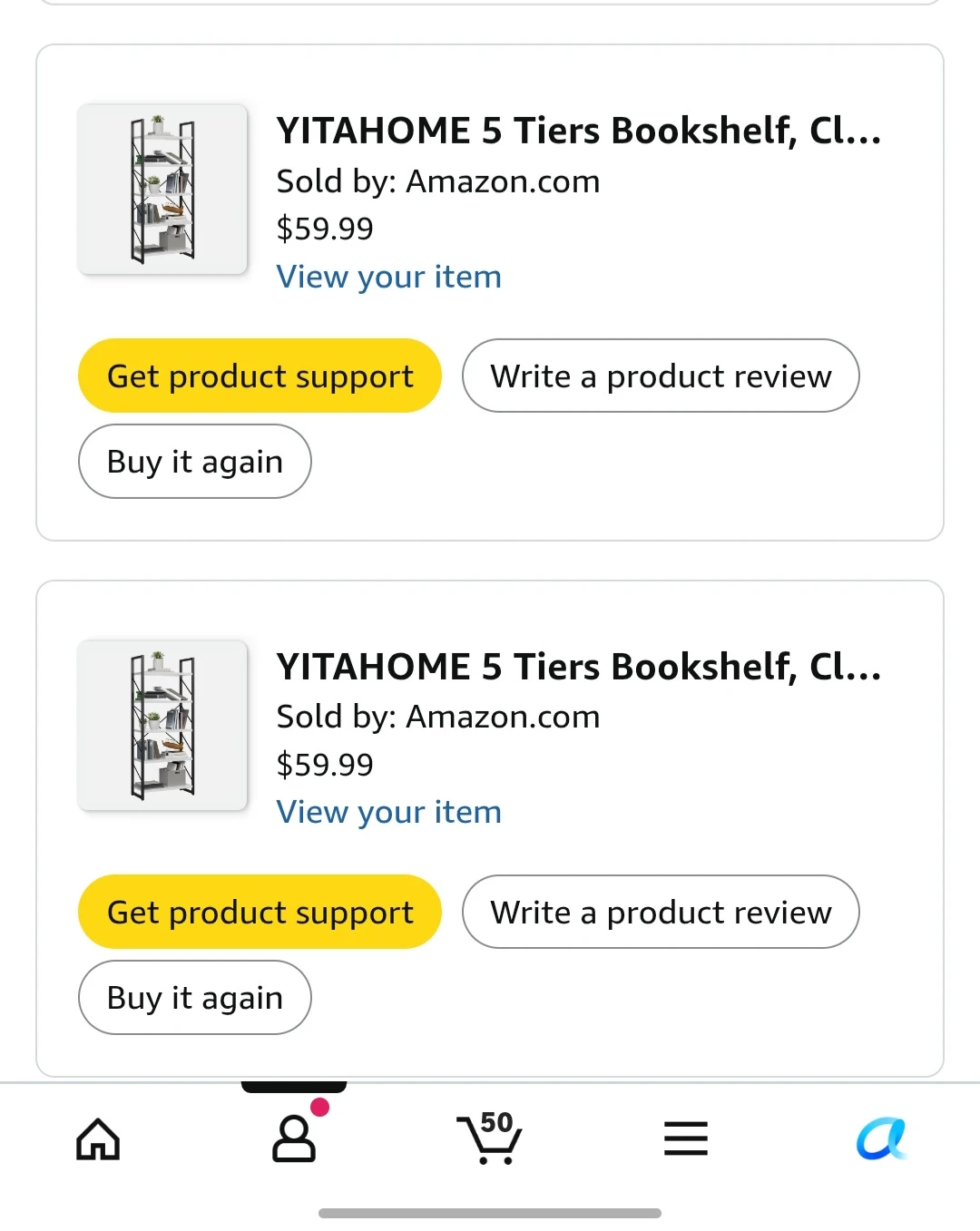Viewport: 980px width, 1231px height.
Task: Open the shopping cart with 50 items
Action: tap(490, 1138)
